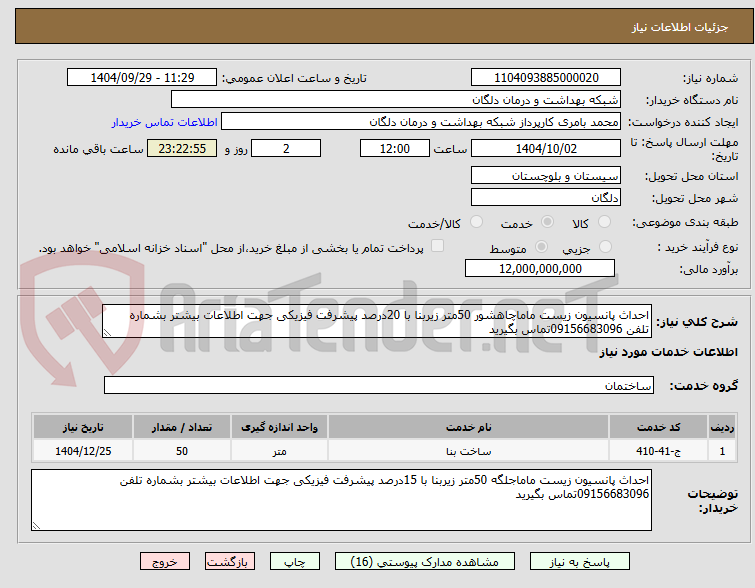Screen dimensions: 755x588
Task: Click the پاسخ به نیاز button
Action: point(580,562)
